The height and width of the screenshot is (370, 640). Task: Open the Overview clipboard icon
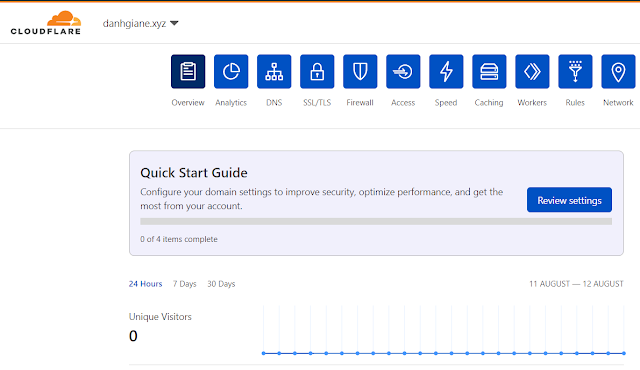[x=188, y=71]
